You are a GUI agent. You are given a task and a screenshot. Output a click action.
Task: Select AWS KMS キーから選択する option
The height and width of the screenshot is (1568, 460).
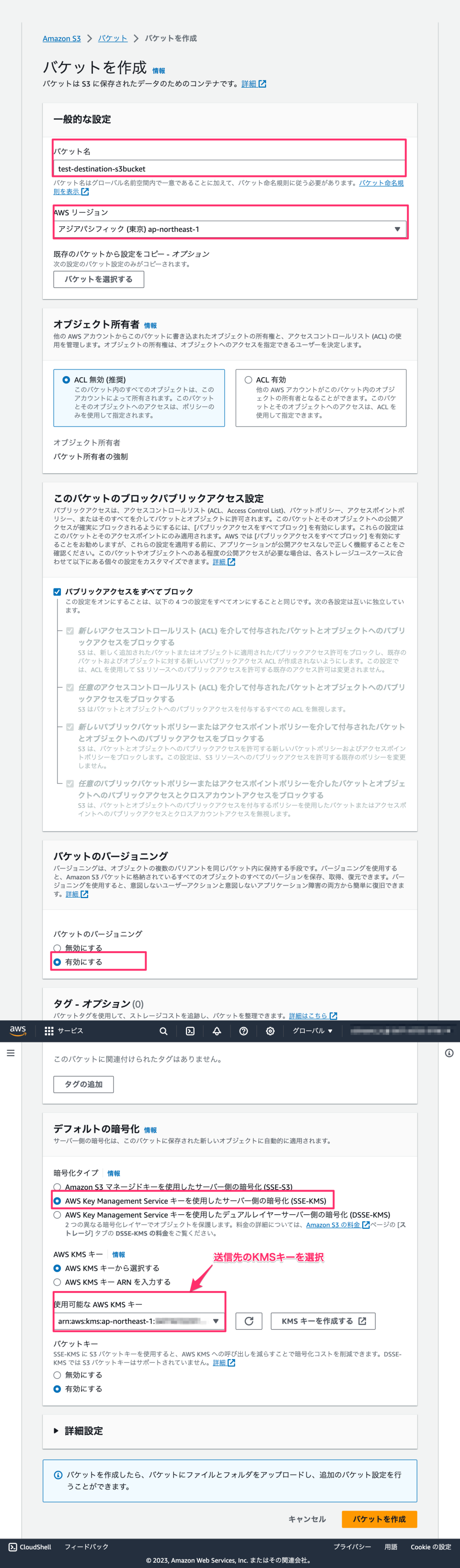coord(57,1268)
